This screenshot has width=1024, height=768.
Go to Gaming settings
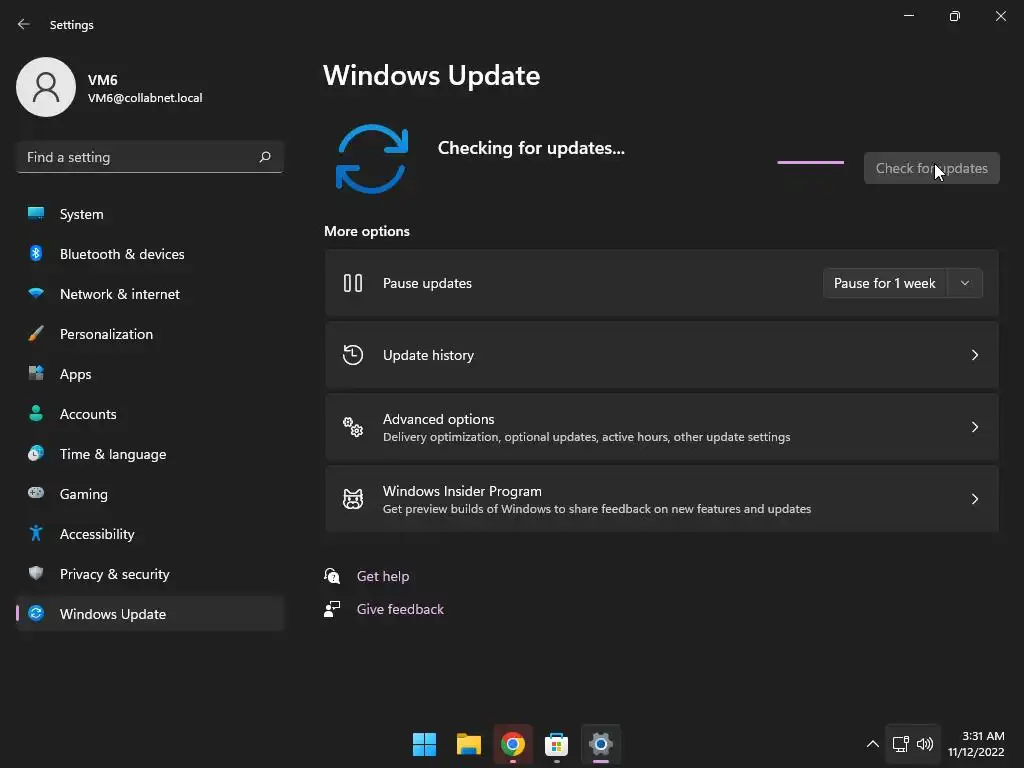tap(150, 494)
